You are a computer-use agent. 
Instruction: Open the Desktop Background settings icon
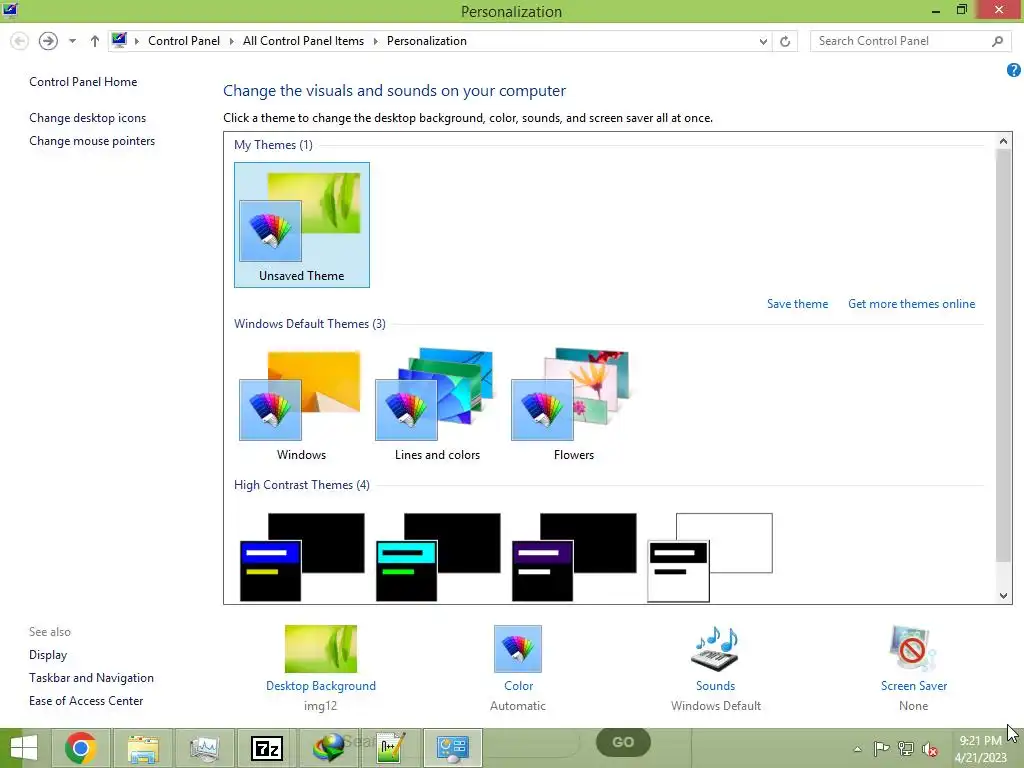(321, 648)
